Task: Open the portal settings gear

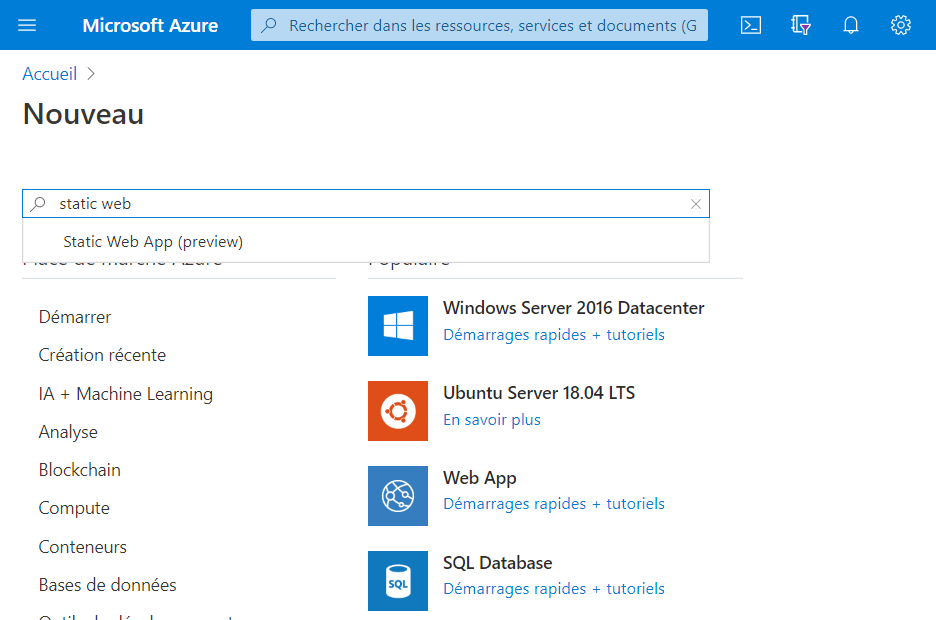Action: pyautogui.click(x=901, y=25)
